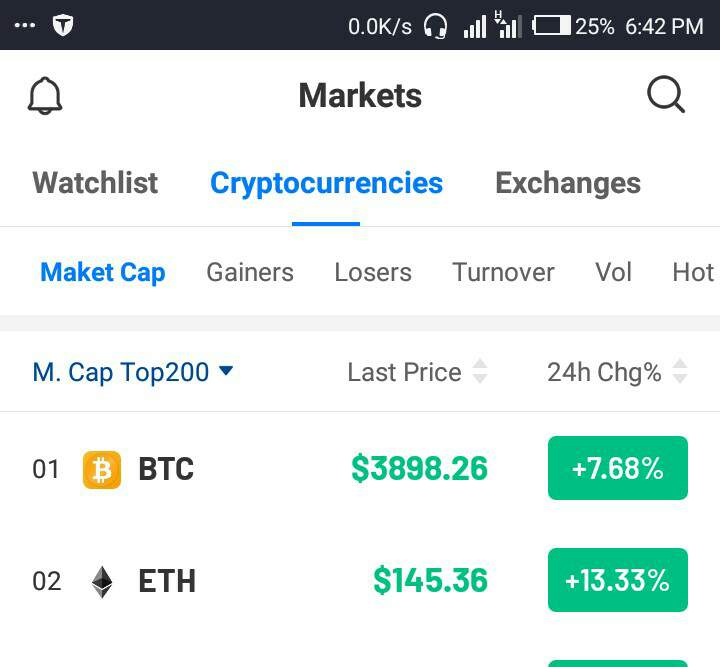
Task: Open notifications bell icon
Action: 44,96
